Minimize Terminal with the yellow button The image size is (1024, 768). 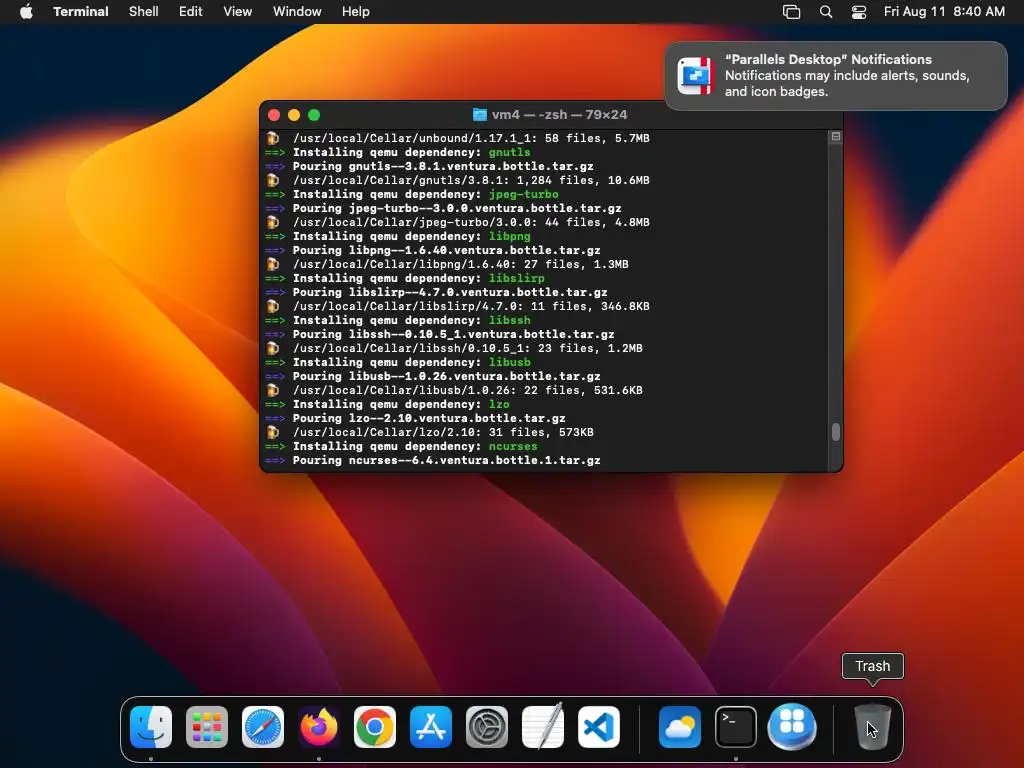[x=294, y=115]
